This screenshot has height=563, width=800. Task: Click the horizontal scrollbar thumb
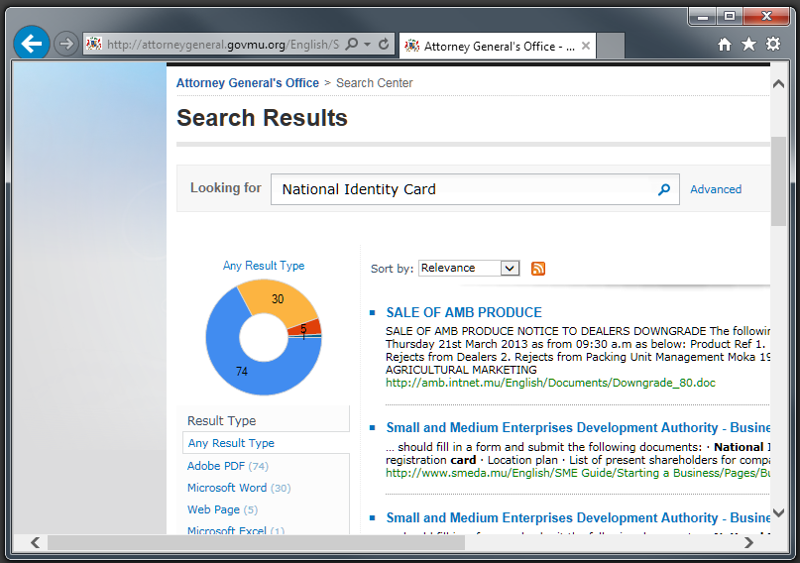coord(256,542)
